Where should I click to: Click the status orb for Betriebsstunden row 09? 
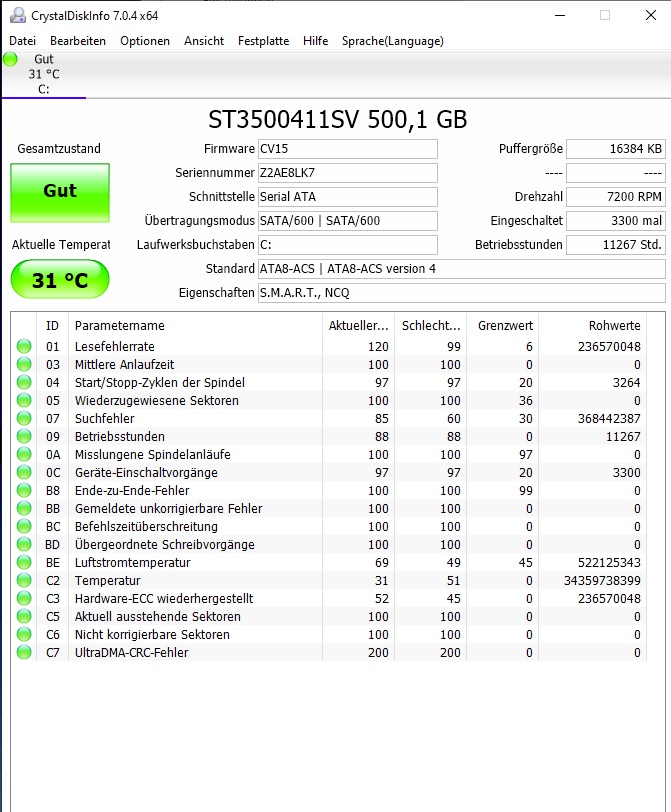[x=24, y=437]
